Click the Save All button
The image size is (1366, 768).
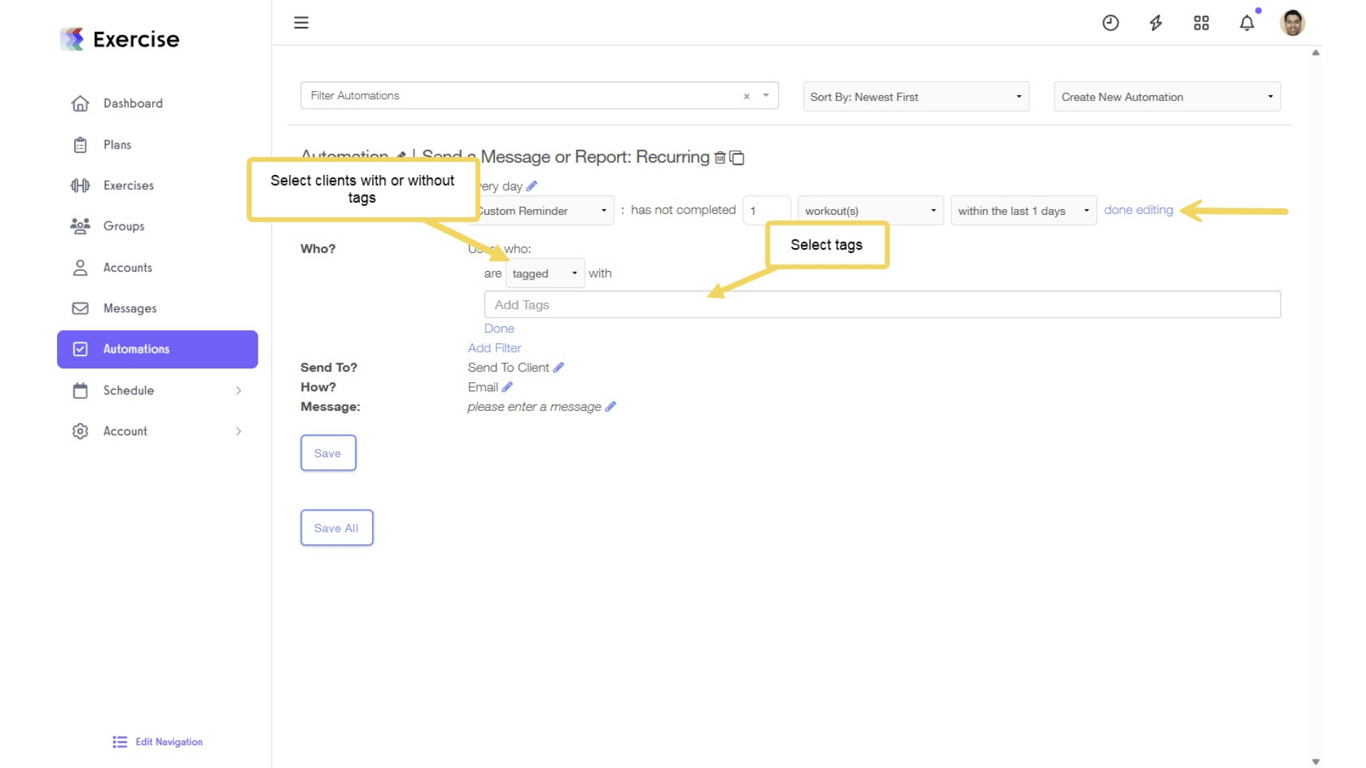[337, 528]
